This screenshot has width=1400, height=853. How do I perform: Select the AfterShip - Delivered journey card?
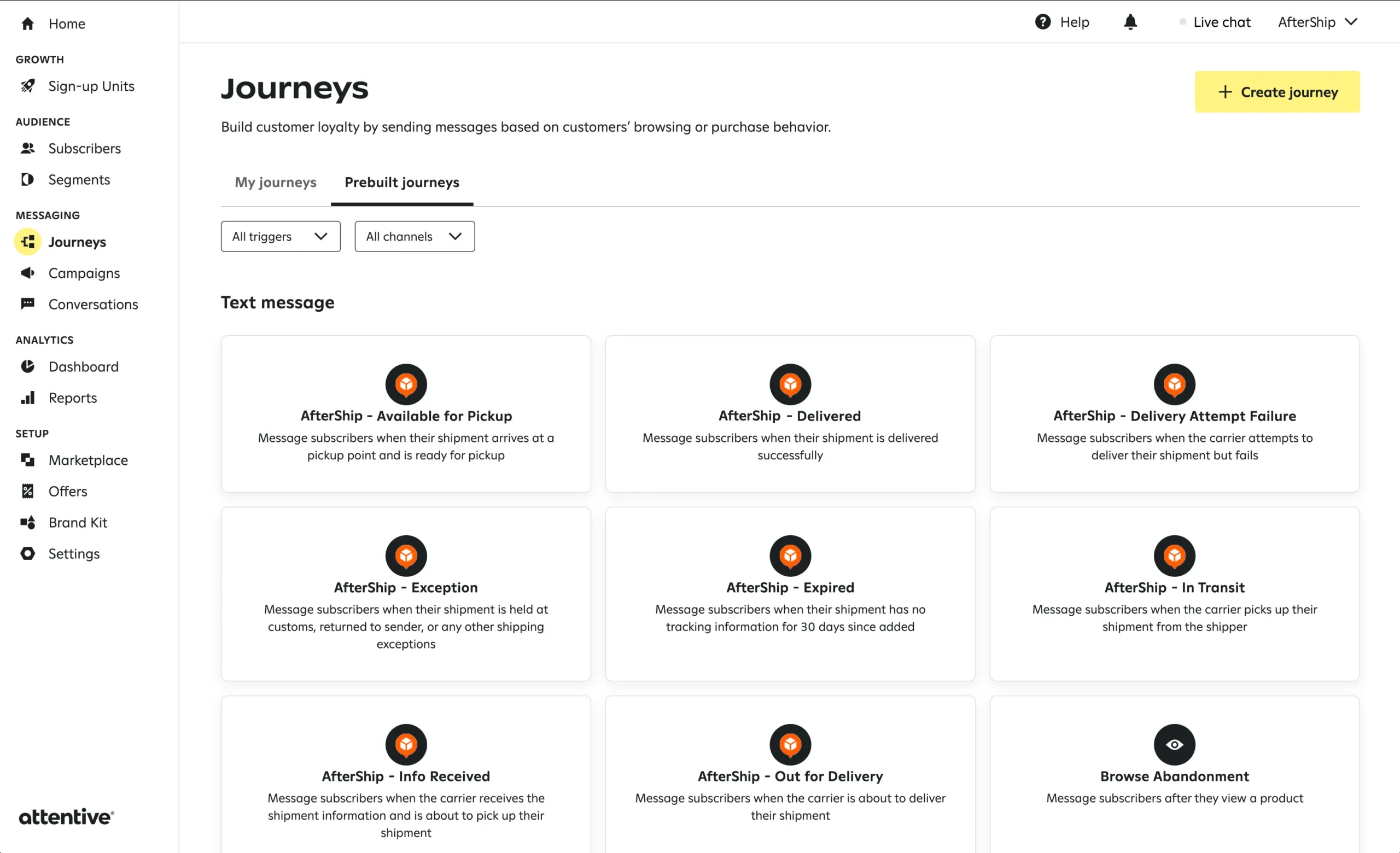[x=790, y=414]
